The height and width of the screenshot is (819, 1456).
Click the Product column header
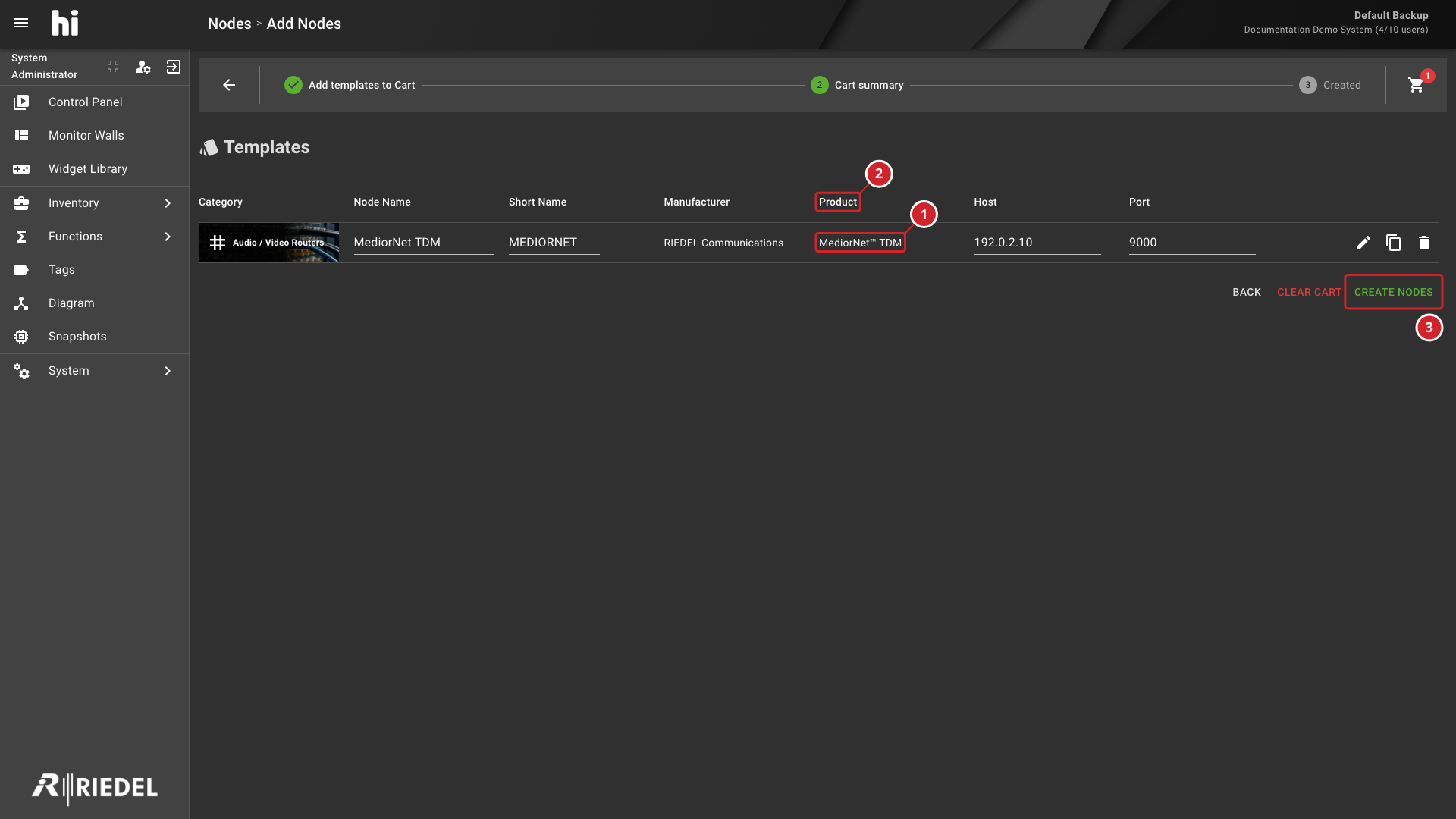tap(837, 202)
